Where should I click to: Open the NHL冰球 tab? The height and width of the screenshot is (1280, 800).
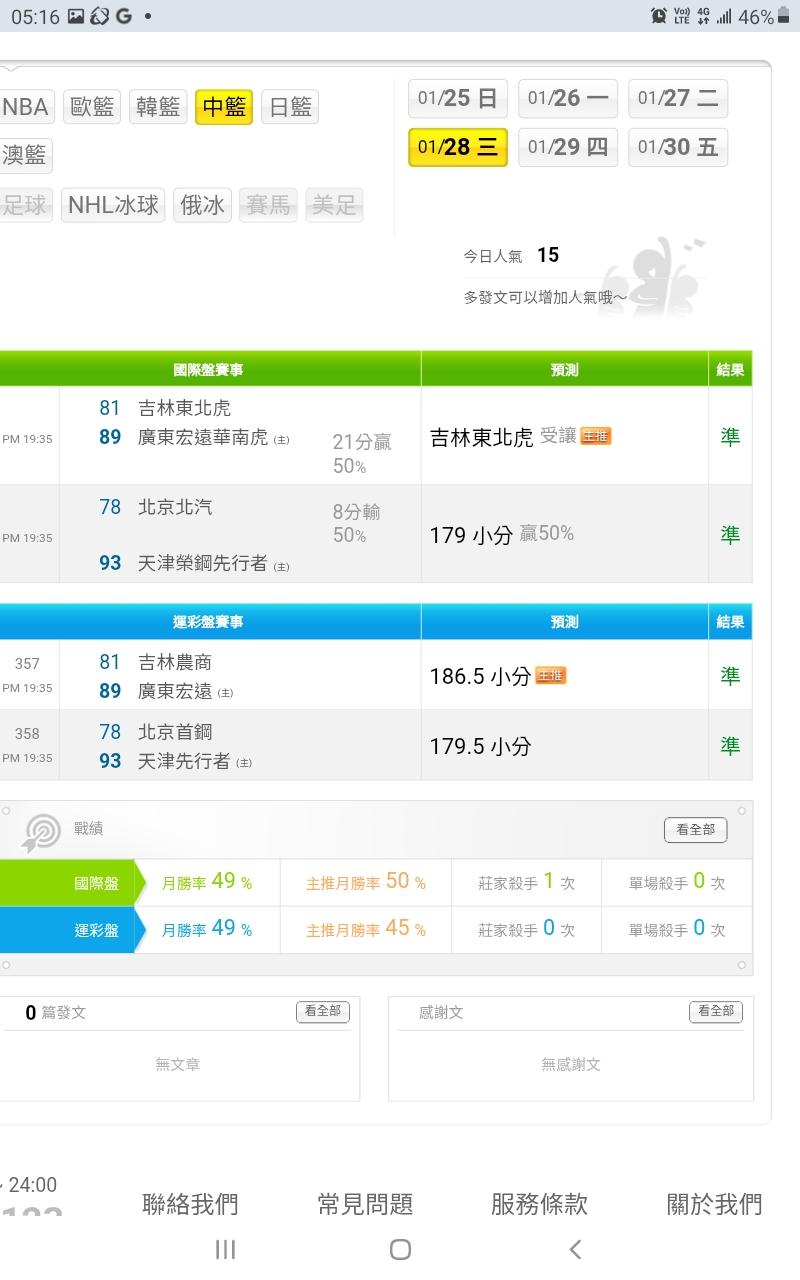pos(113,205)
